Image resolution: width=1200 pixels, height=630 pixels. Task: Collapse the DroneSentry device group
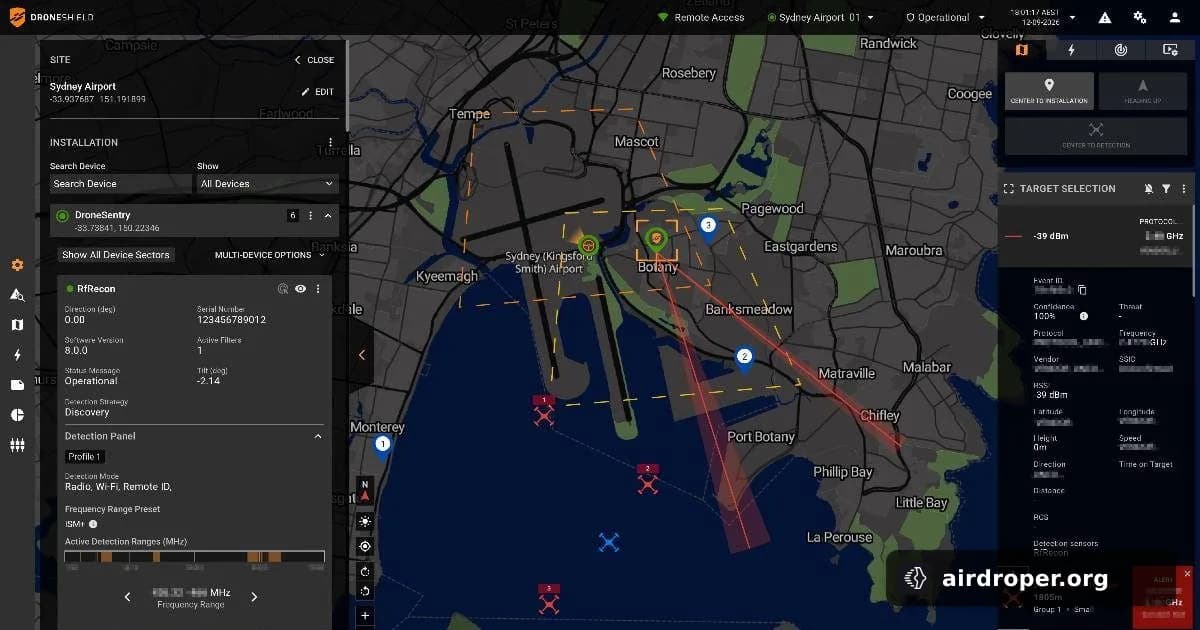(x=328, y=215)
